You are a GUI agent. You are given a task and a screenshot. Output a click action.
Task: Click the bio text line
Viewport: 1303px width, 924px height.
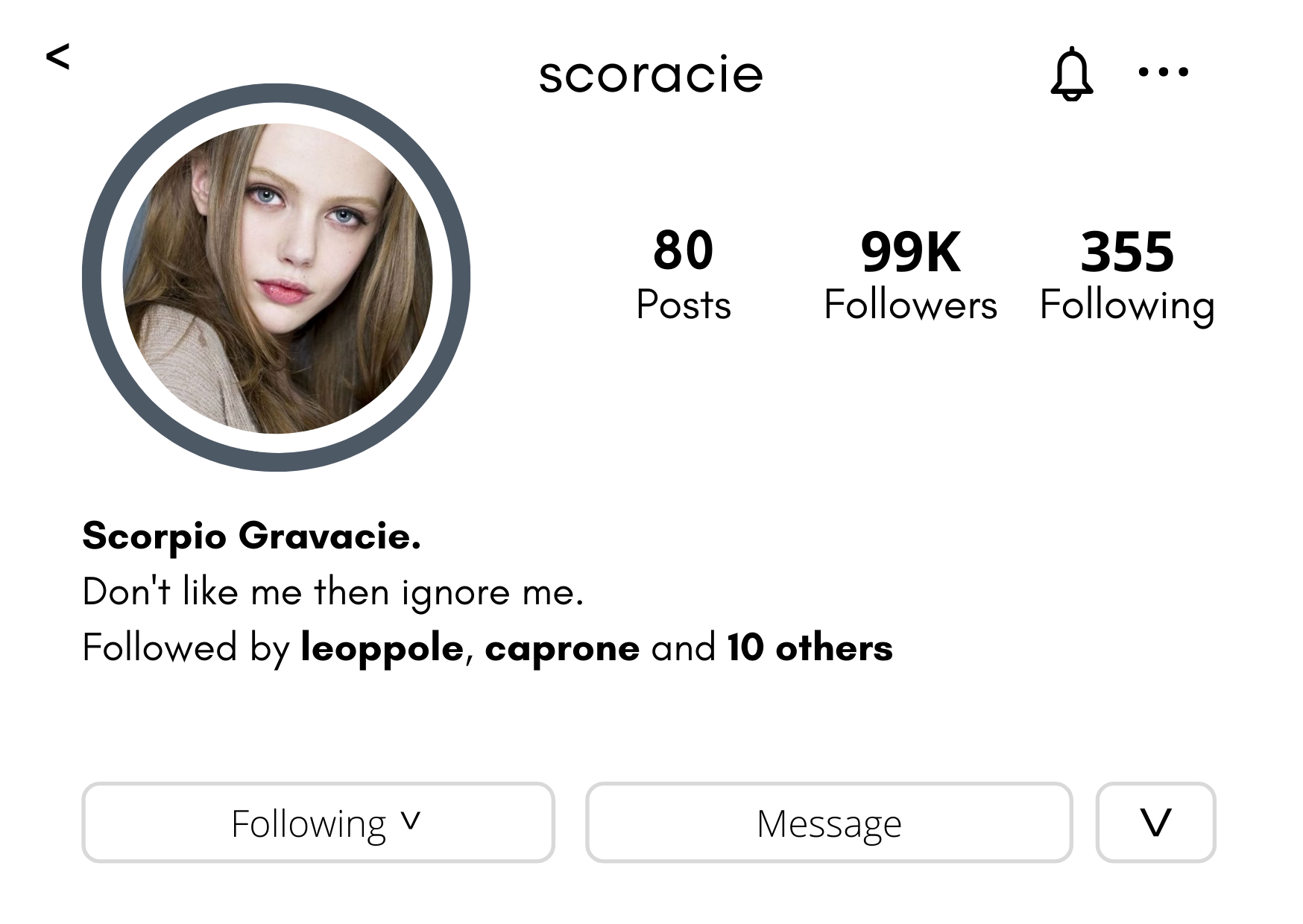point(332,592)
